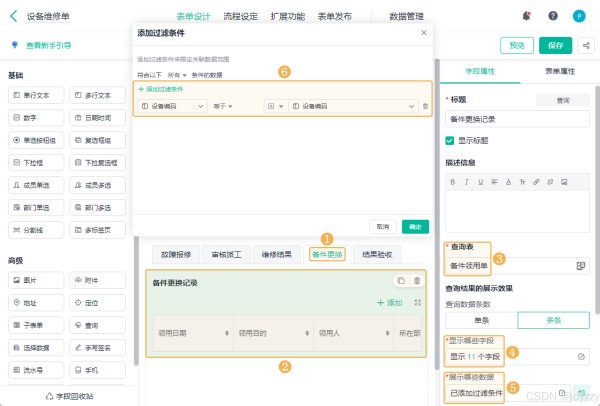Delete the 设备编码 filter condition row
This screenshot has height=406, width=600.
pyautogui.click(x=425, y=106)
